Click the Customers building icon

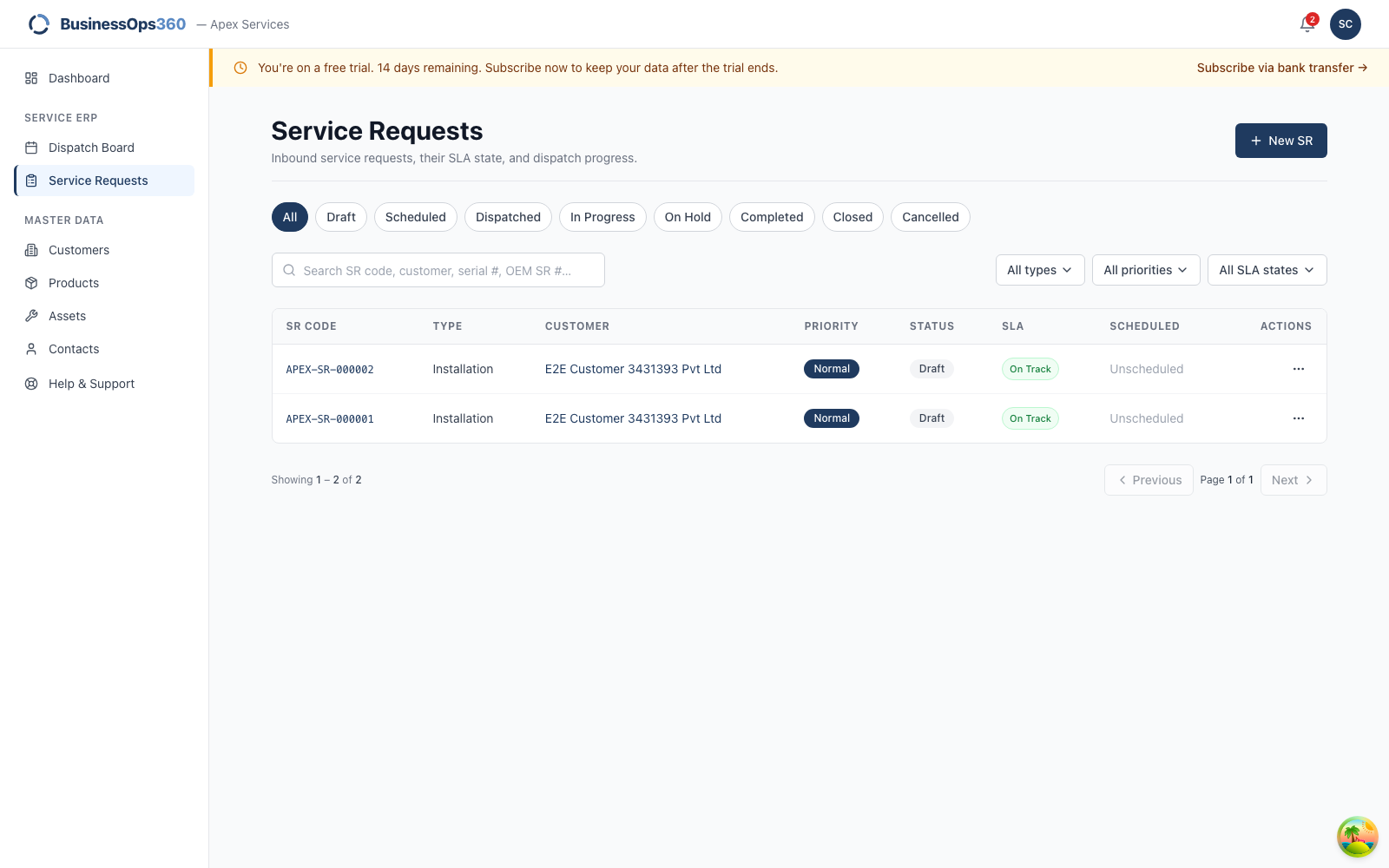point(31,250)
